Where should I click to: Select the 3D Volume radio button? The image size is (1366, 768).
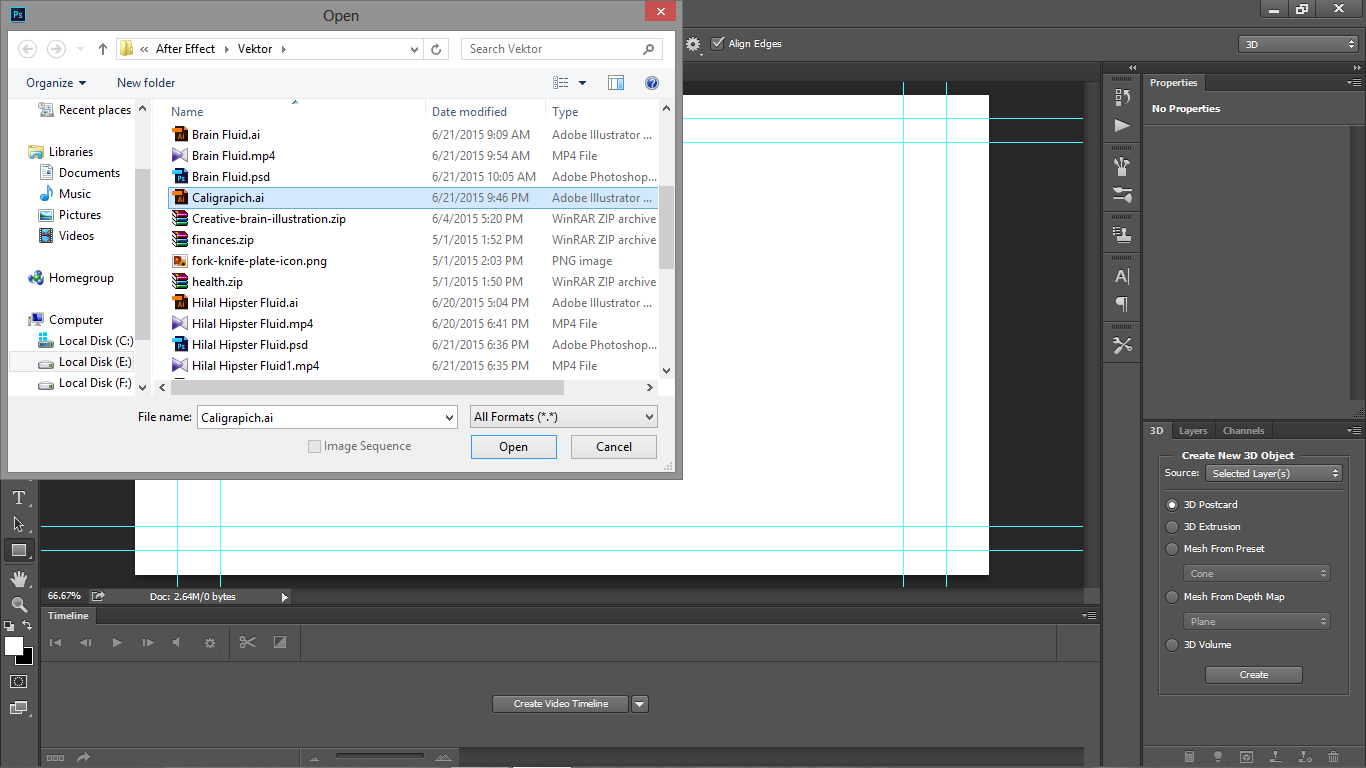(x=1172, y=645)
